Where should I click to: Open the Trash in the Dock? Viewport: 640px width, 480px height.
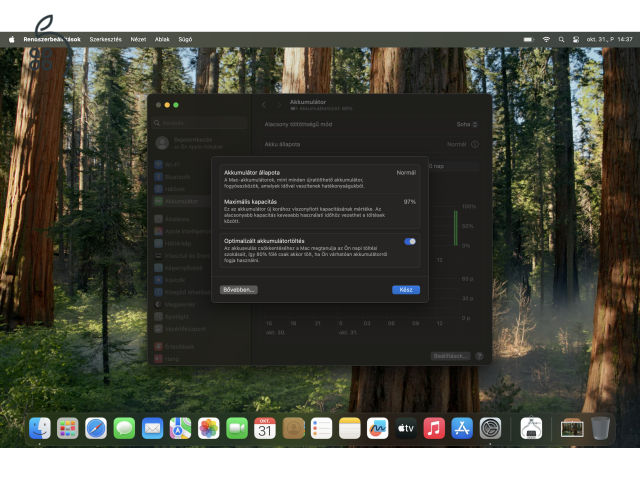tap(600, 428)
